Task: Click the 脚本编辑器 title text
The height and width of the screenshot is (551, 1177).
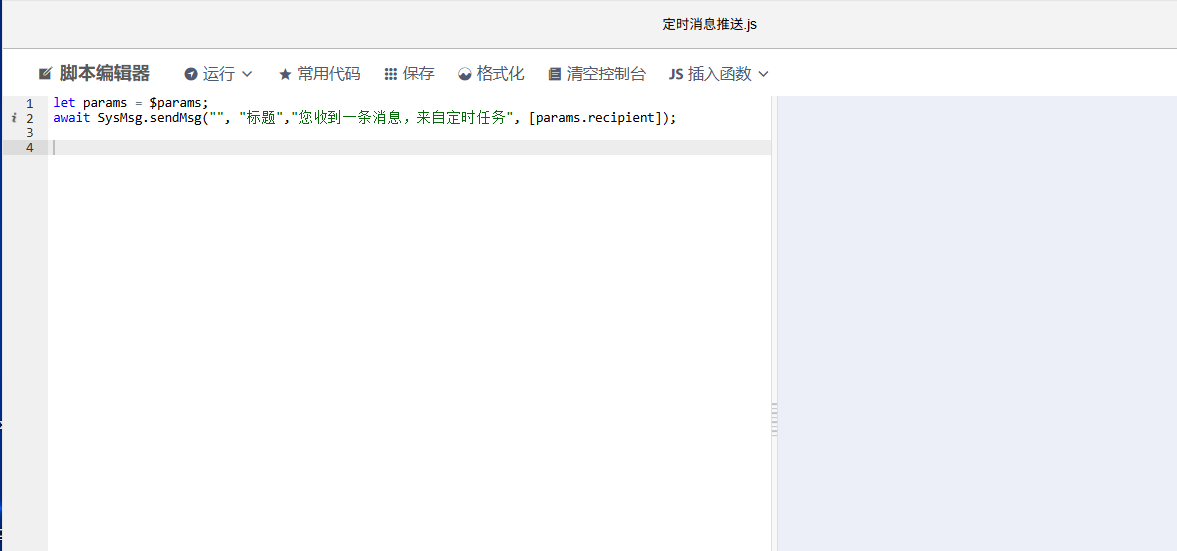Action: pyautogui.click(x=105, y=74)
